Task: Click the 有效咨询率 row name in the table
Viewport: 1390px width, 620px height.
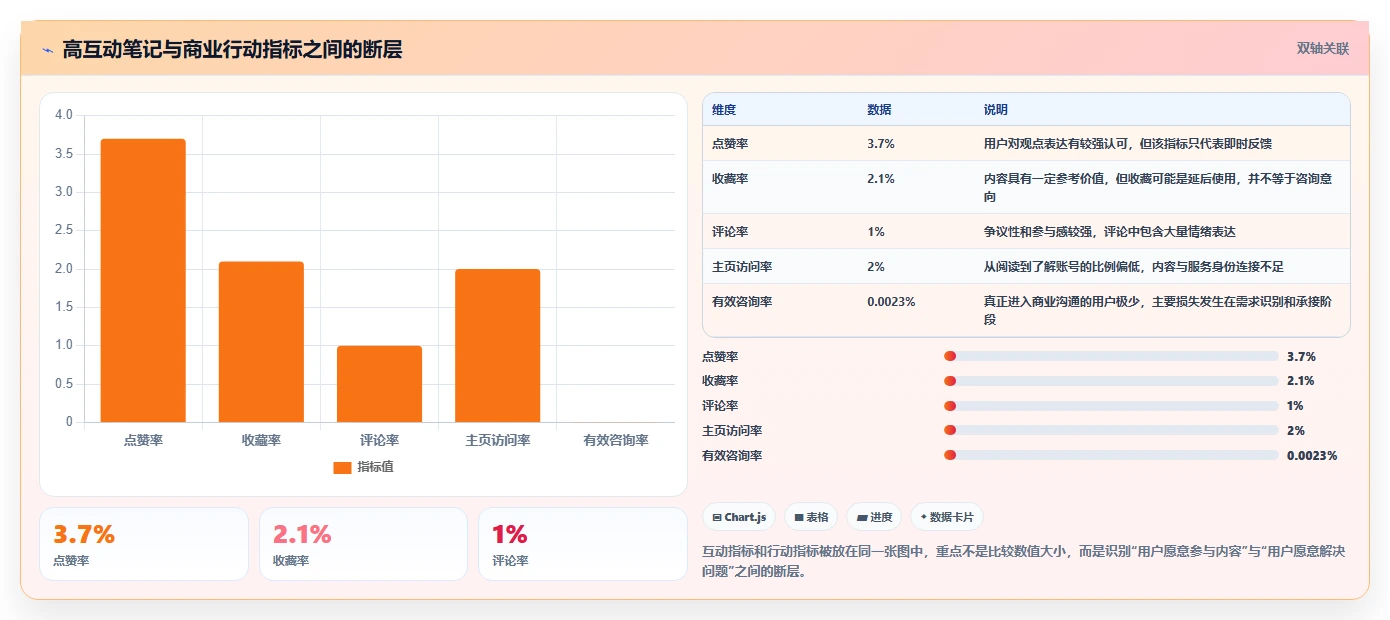Action: click(742, 301)
